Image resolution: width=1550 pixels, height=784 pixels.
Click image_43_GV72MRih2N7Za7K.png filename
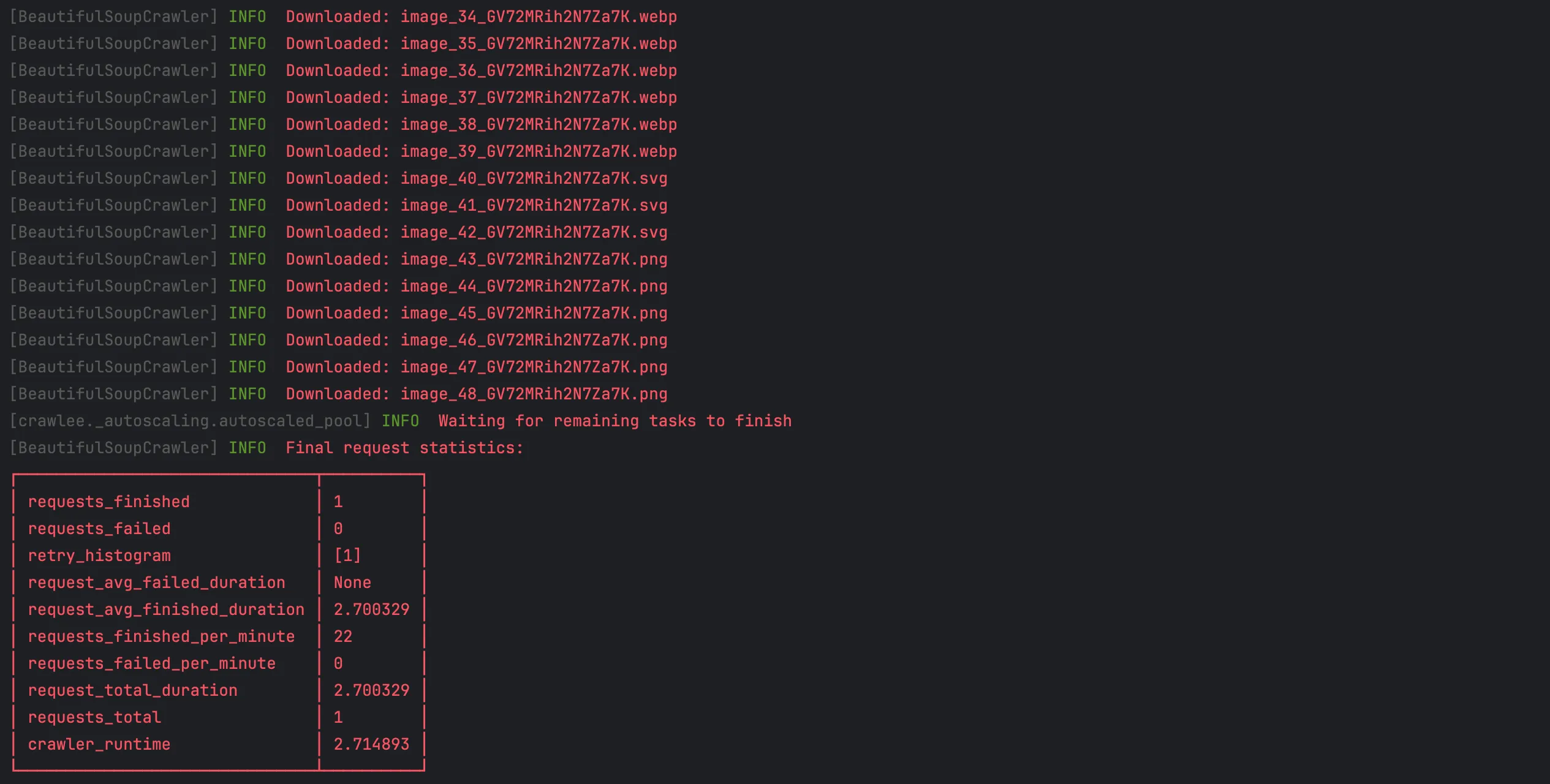[x=534, y=259]
